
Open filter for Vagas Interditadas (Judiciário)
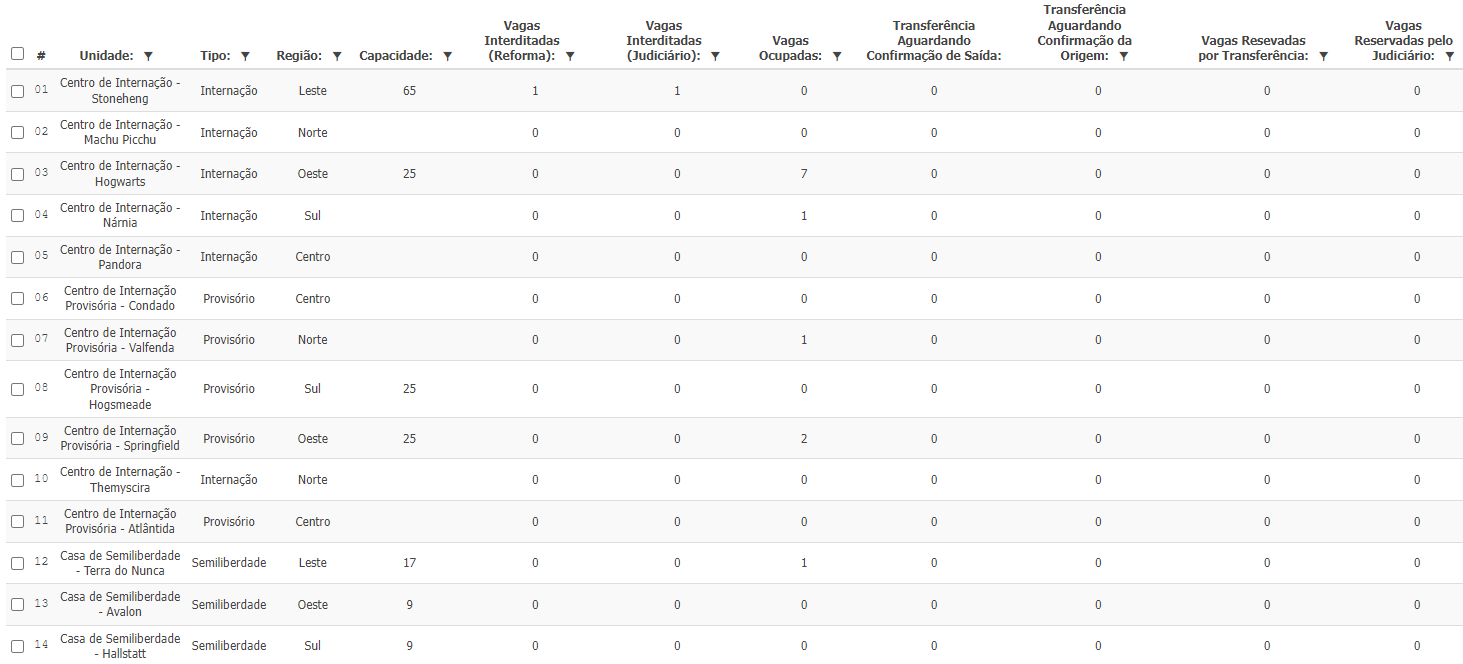tap(715, 57)
